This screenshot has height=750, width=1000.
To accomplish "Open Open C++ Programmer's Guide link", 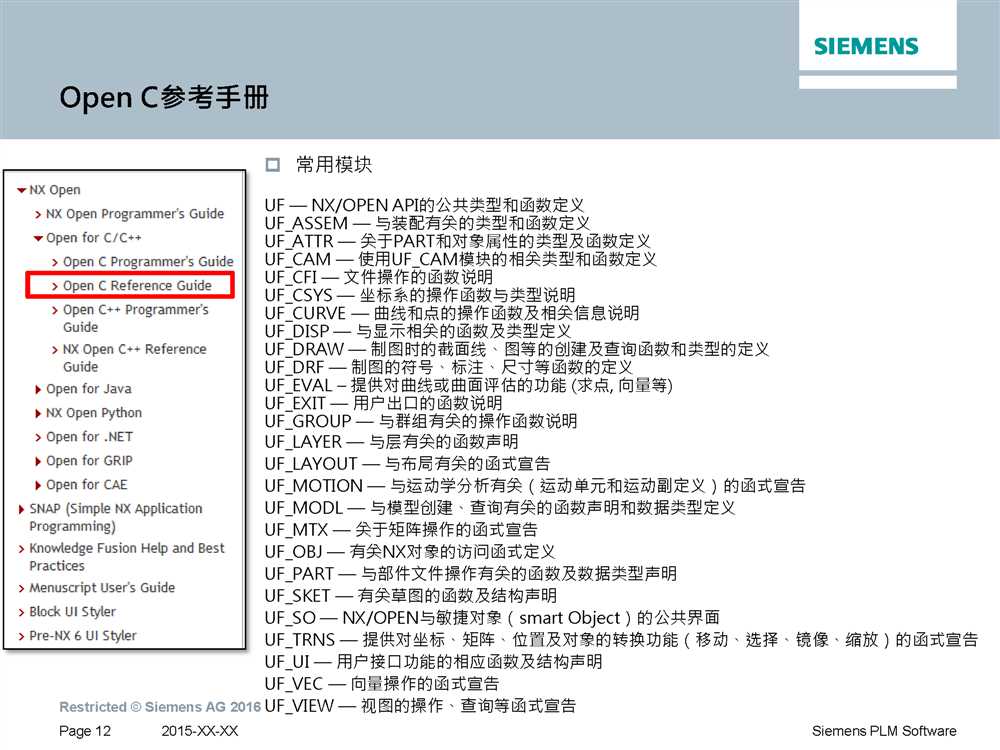I will [x=135, y=318].
